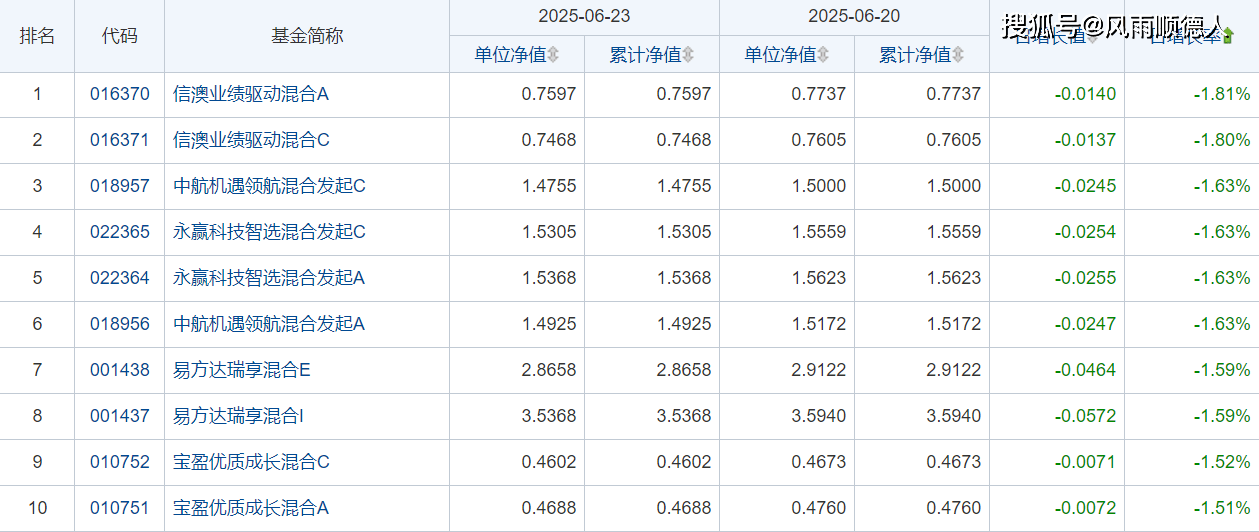Open 永赢科技智选混合发起C fund page
1259x532 pixels.
[x=270, y=232]
